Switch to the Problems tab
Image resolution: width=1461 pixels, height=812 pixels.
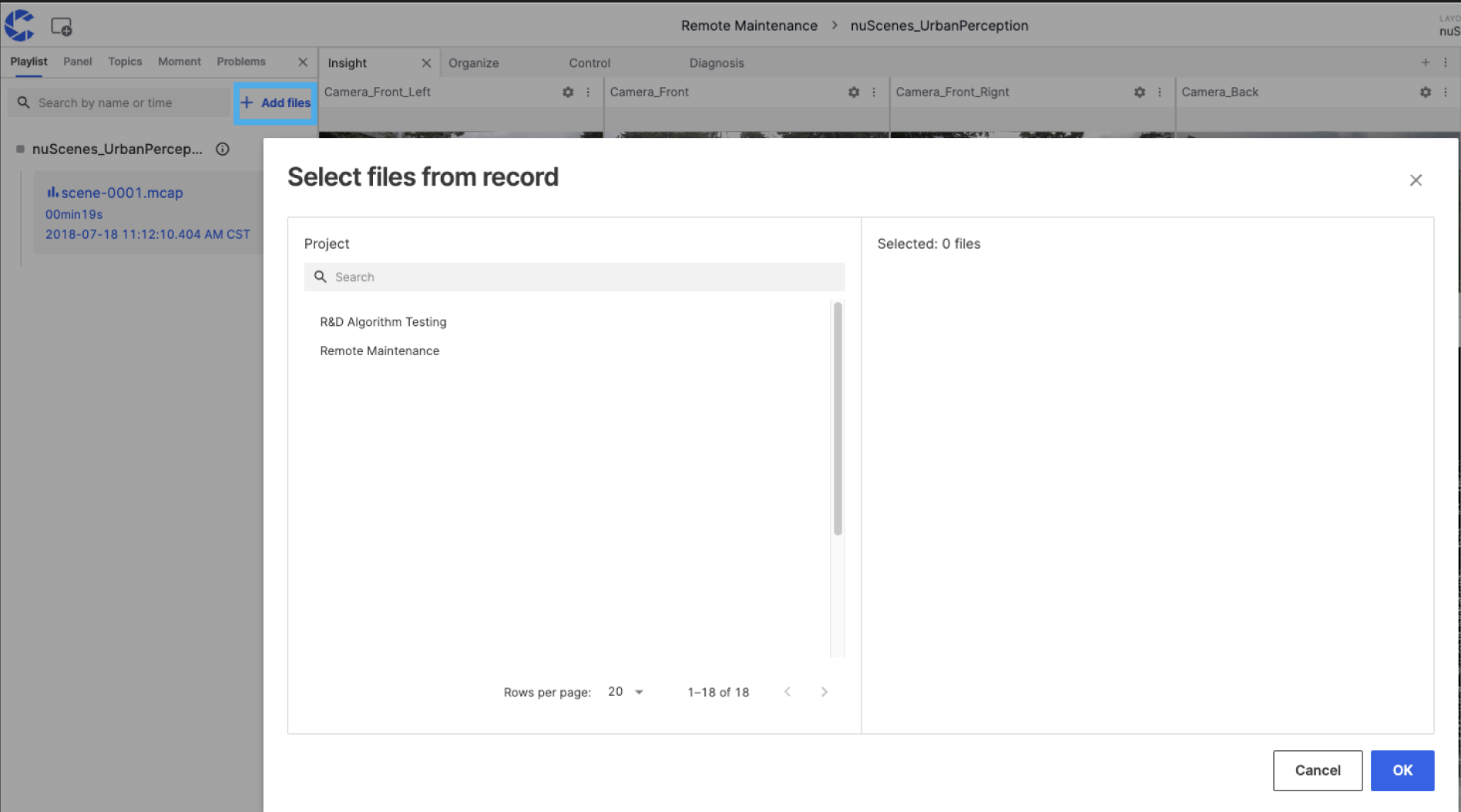[x=241, y=62]
